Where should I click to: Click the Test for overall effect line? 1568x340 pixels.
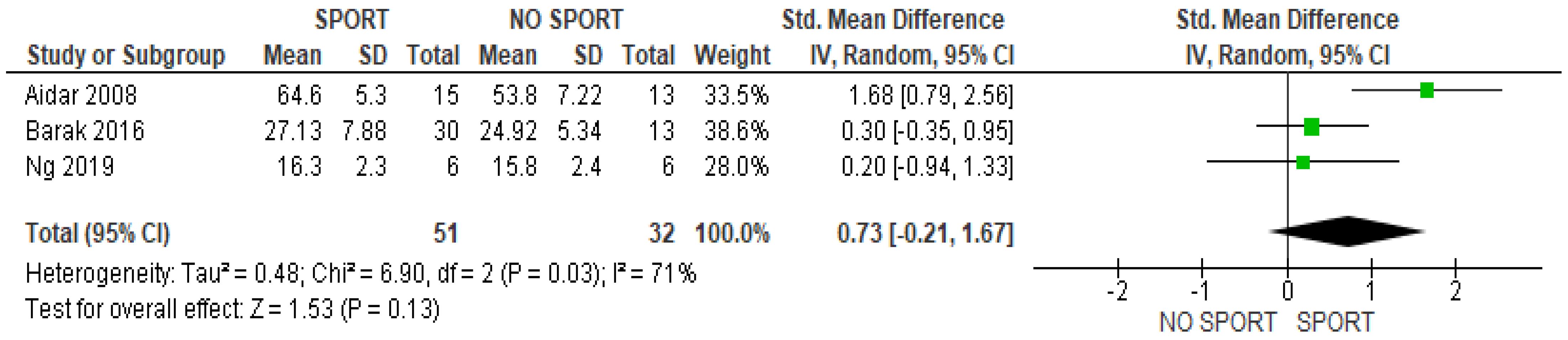coord(232,309)
